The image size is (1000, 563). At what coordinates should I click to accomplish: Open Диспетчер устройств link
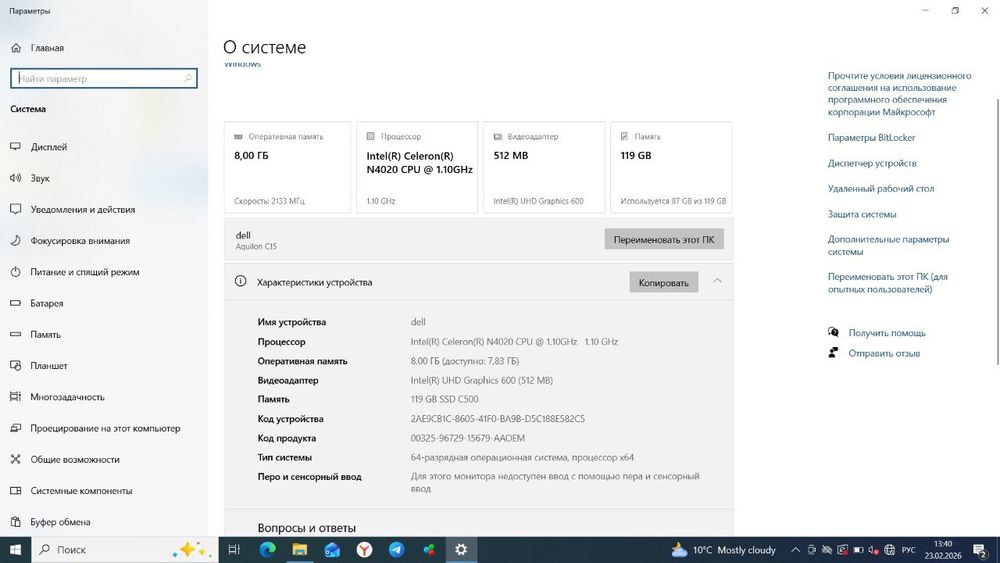(x=872, y=163)
